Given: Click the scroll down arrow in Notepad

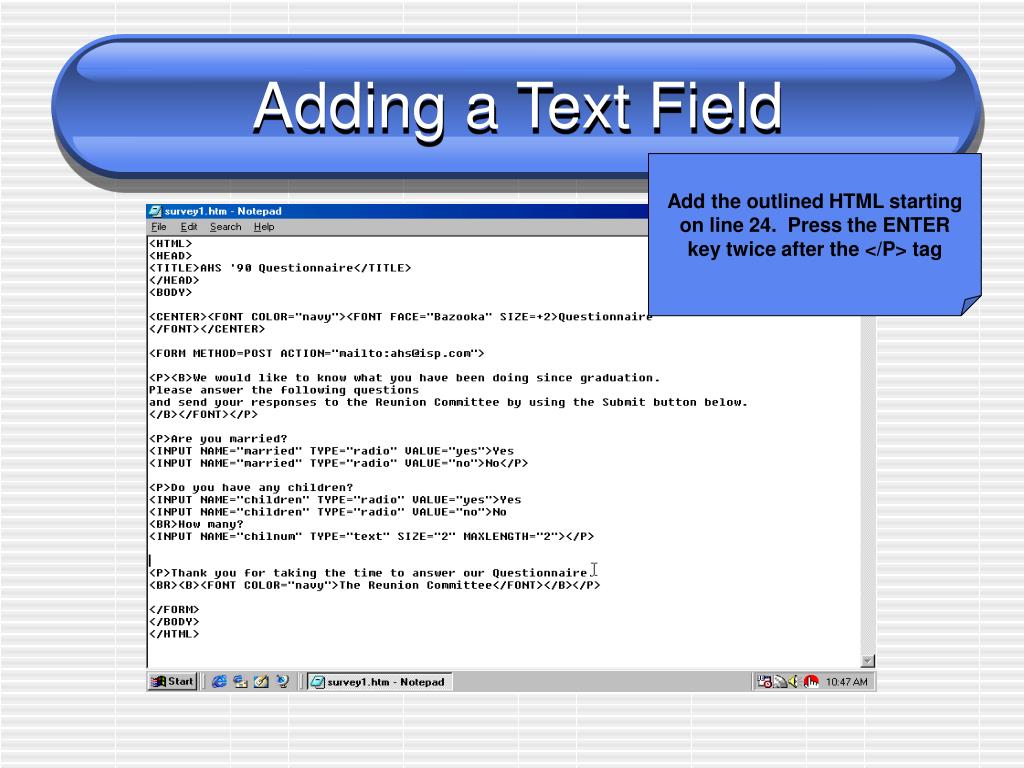Looking at the screenshot, I should (868, 661).
